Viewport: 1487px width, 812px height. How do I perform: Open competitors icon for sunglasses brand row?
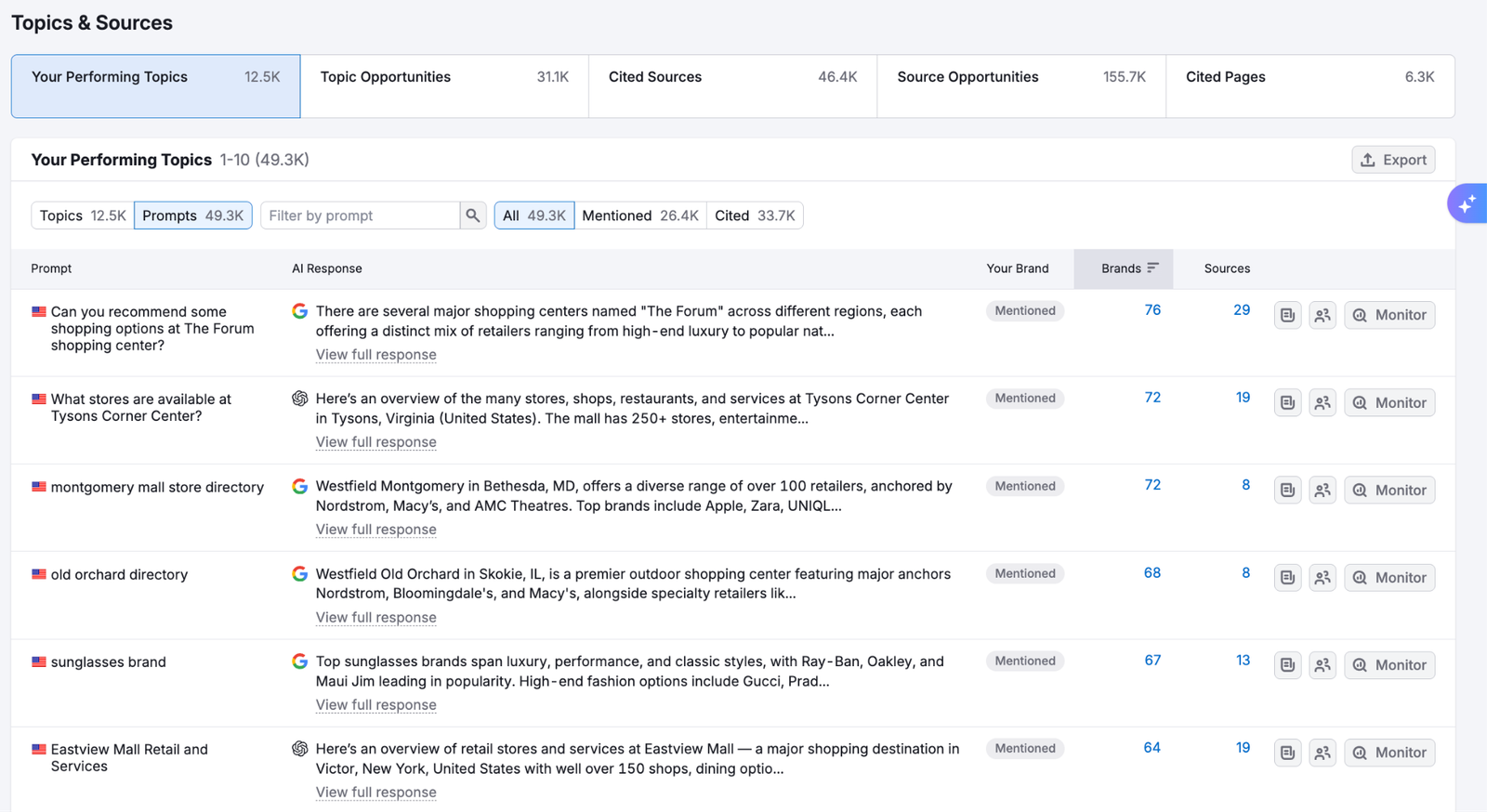point(1323,665)
